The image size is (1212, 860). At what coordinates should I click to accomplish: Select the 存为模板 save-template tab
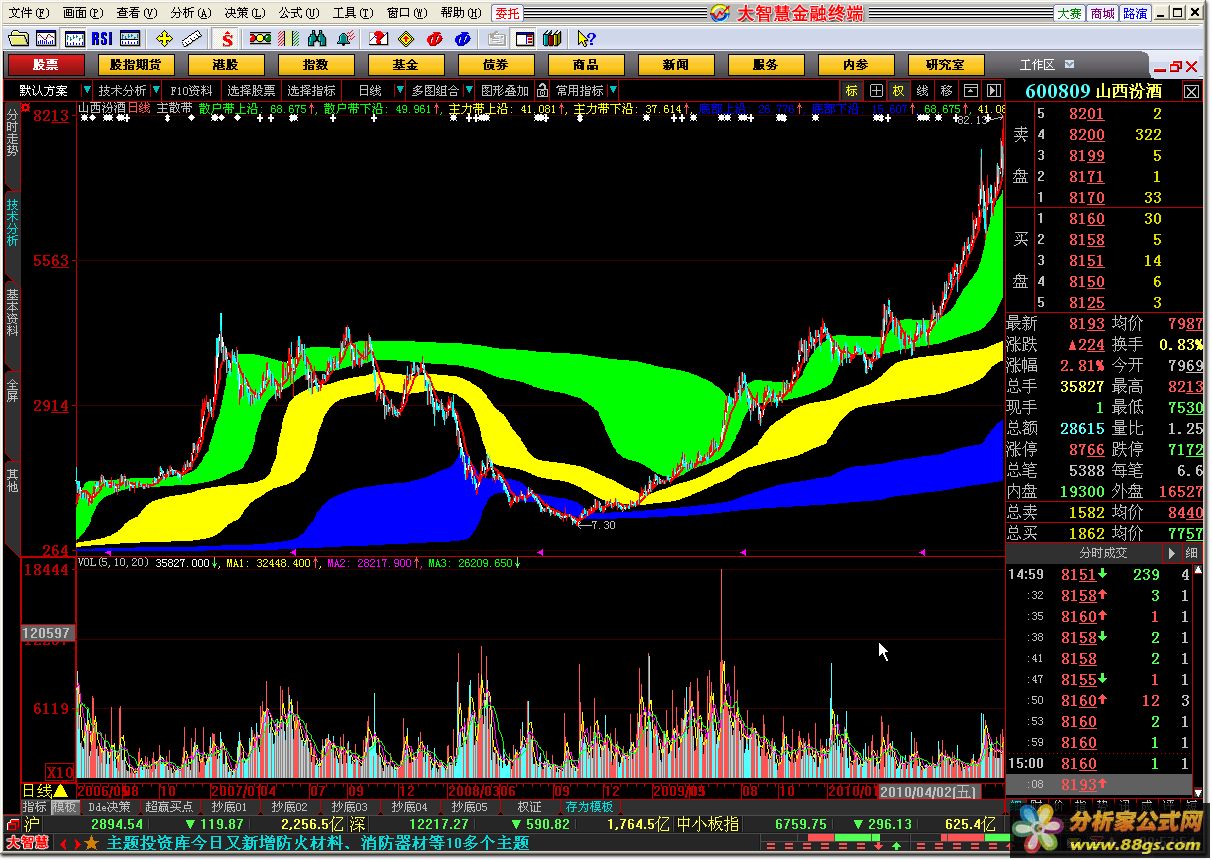(x=589, y=807)
